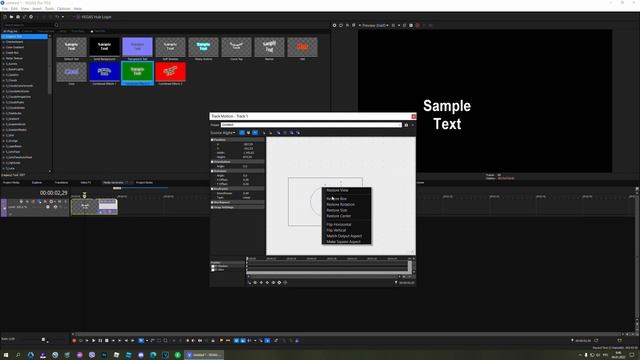The height and width of the screenshot is (360, 640).
Task: Click Open project folder icon
Action: tap(11, 17)
